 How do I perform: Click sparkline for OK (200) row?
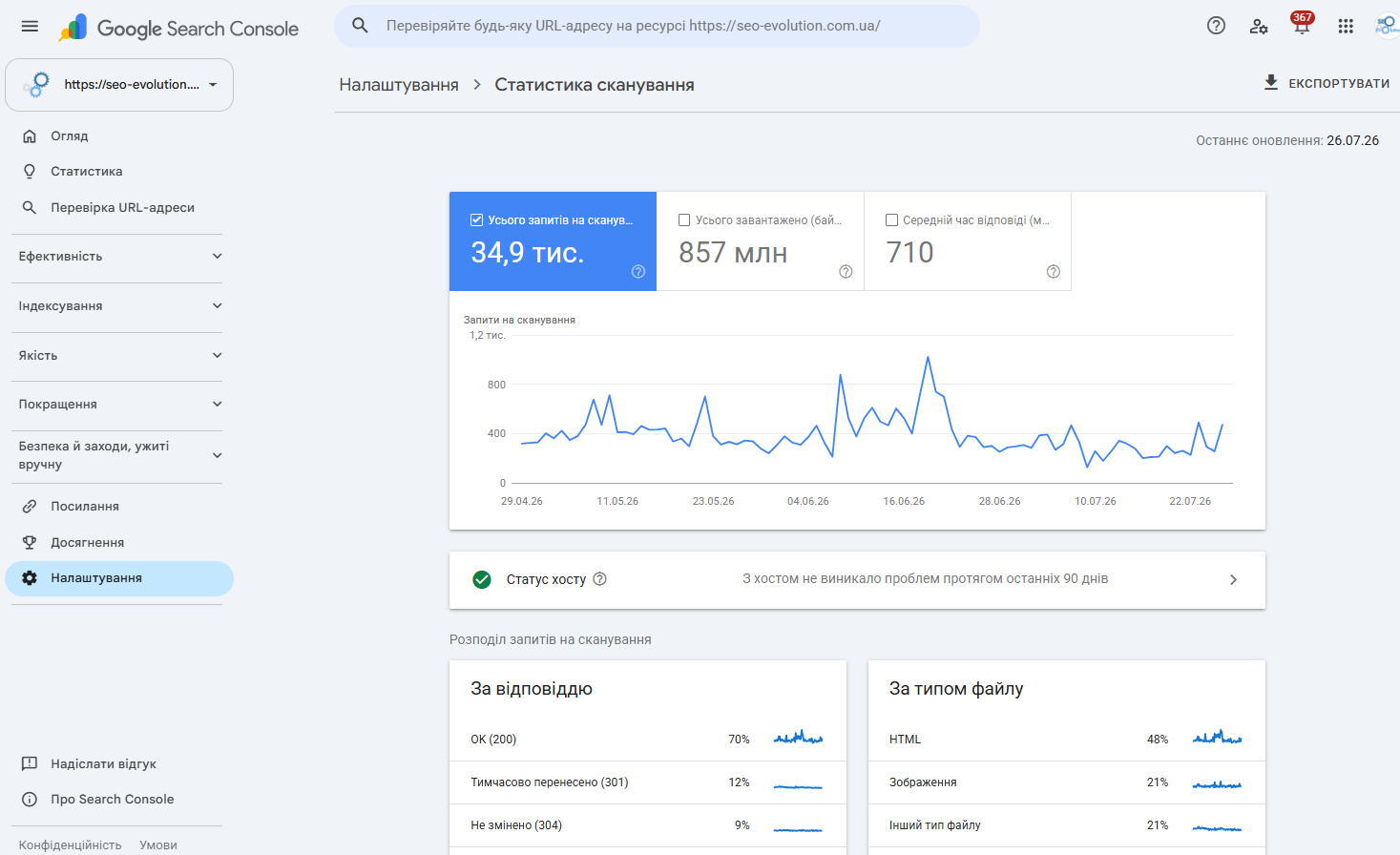(798, 738)
